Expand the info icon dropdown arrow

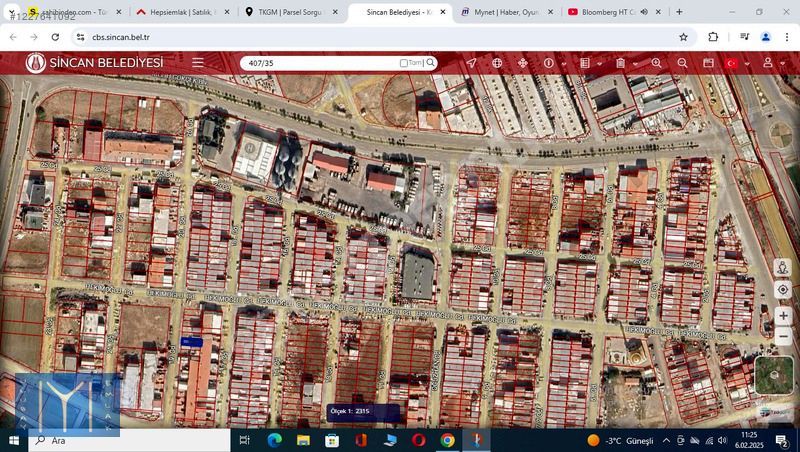[562, 63]
